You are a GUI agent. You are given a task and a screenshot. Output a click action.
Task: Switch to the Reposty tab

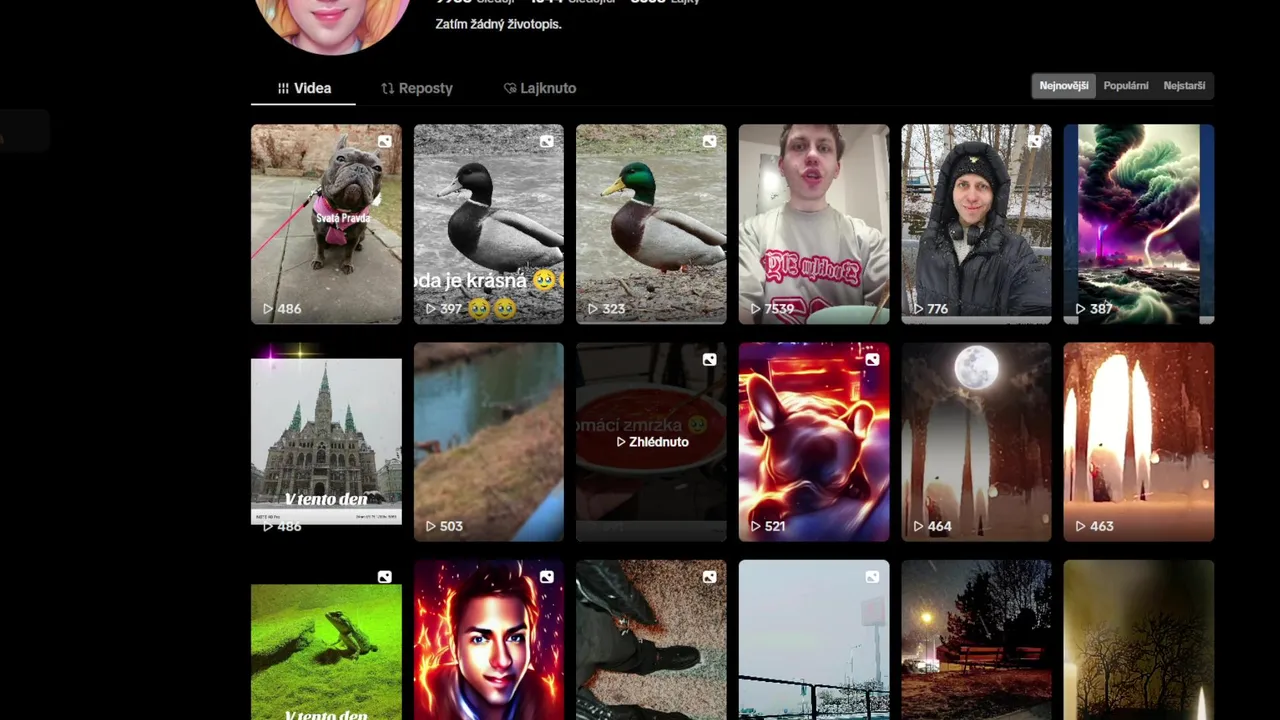[417, 88]
